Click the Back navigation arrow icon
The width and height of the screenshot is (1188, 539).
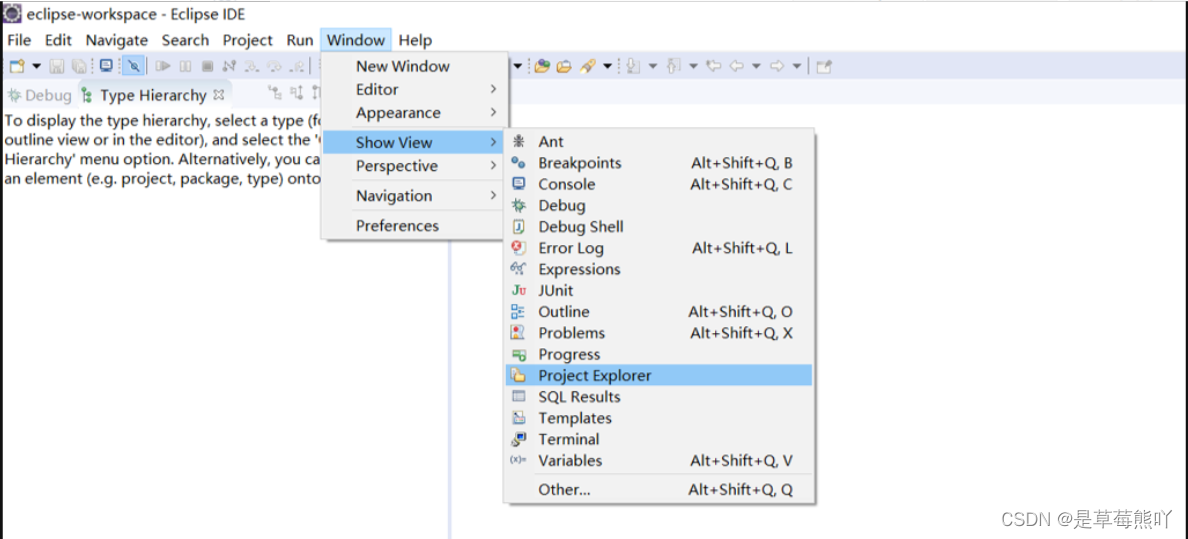pos(736,66)
